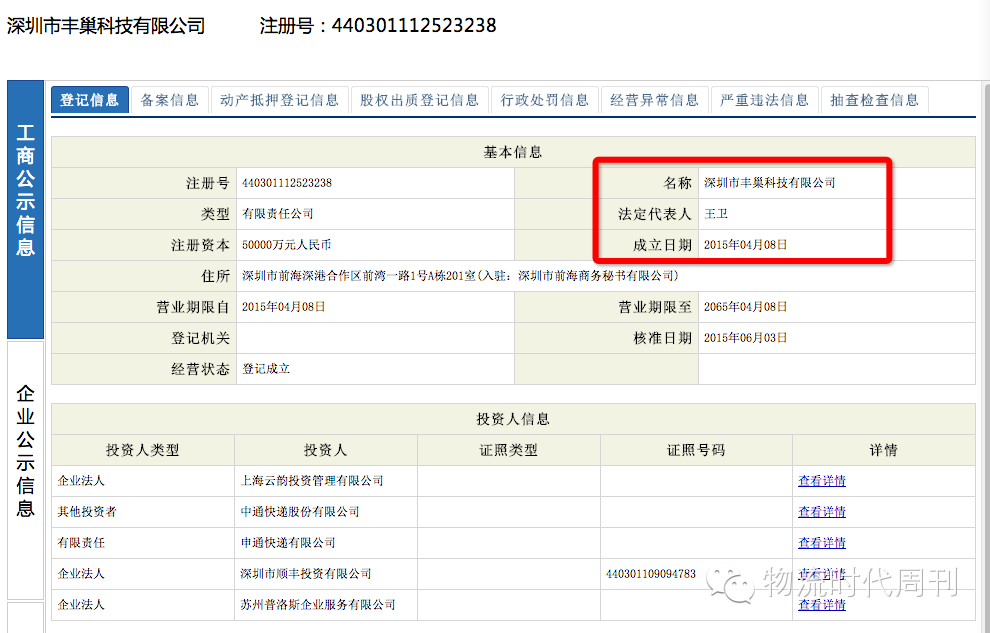Select investor 深圳市顺丰投资有限公司
This screenshot has width=990, height=633.
click(x=306, y=574)
